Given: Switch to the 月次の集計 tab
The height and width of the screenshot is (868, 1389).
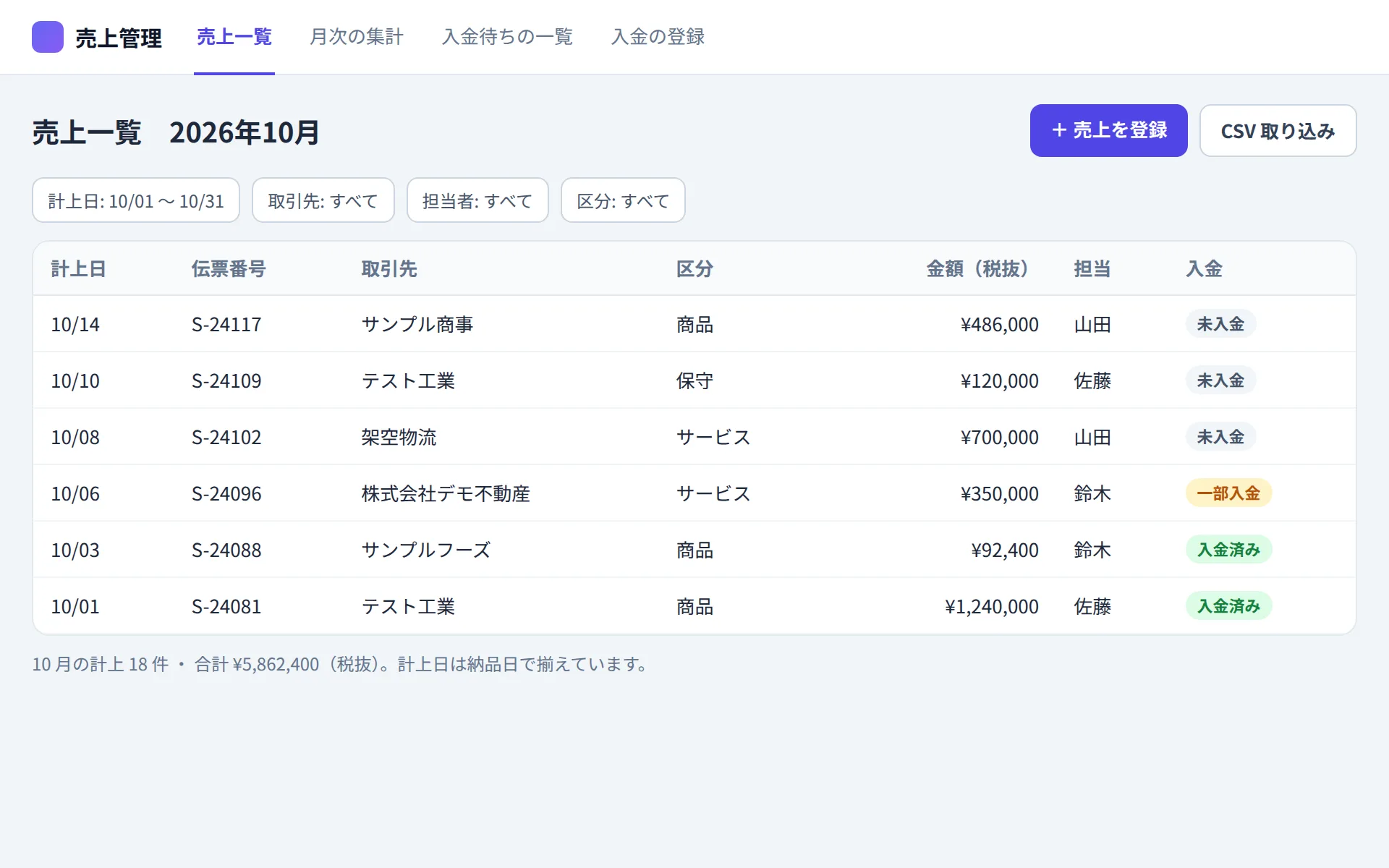Looking at the screenshot, I should (x=357, y=37).
